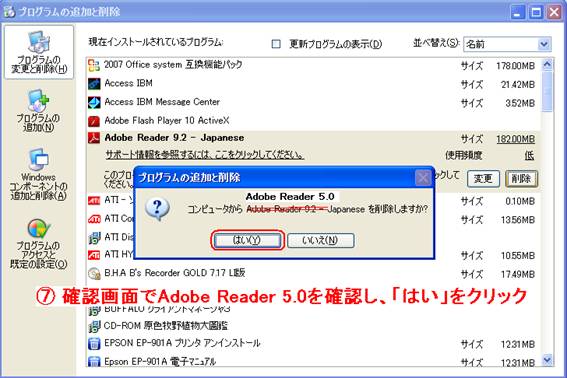Click the EPSON EP-901A printer uninstall icon
Screen dimensions: 567x378
click(x=94, y=343)
